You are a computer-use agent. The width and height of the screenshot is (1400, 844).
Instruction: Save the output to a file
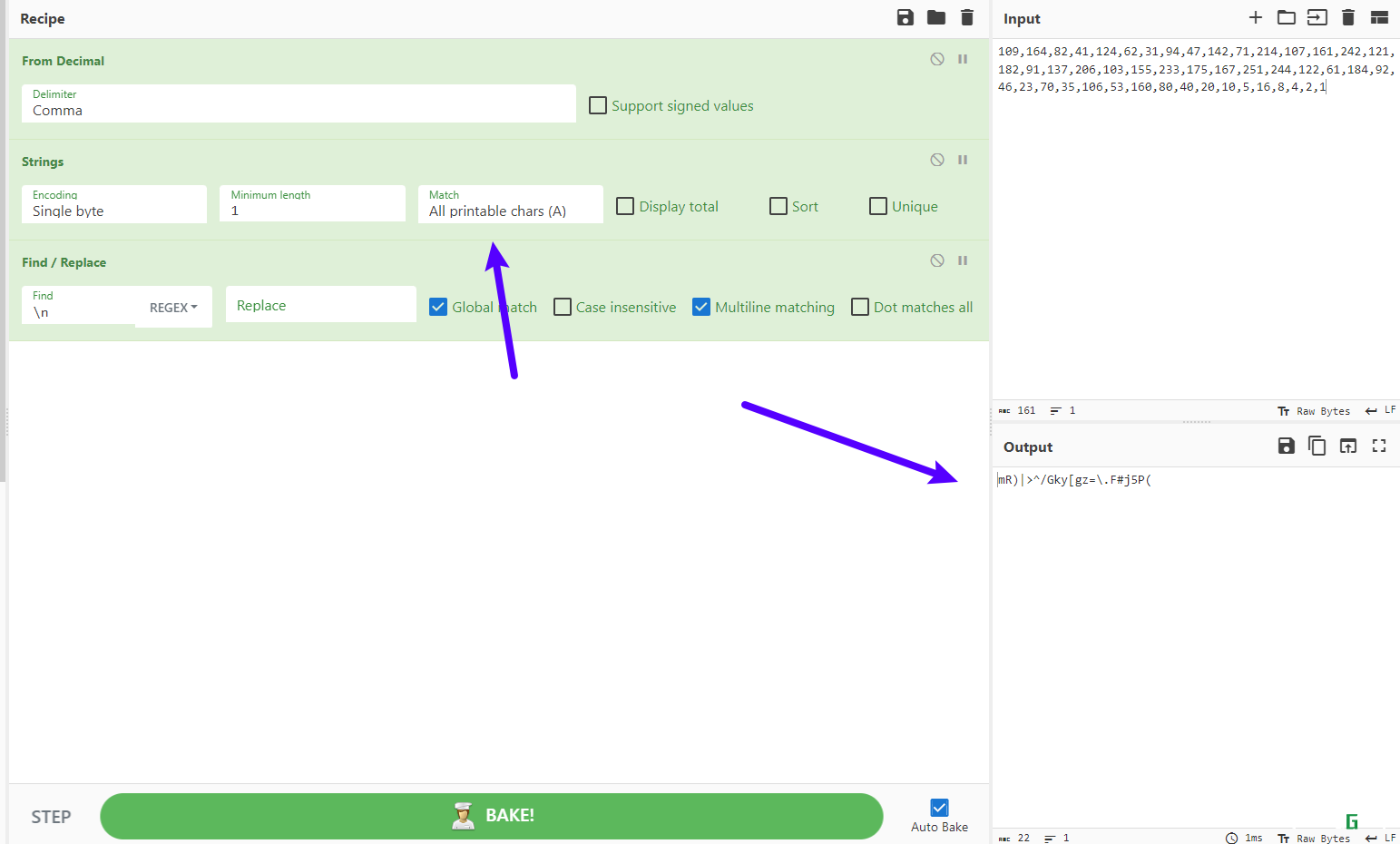click(x=1286, y=446)
